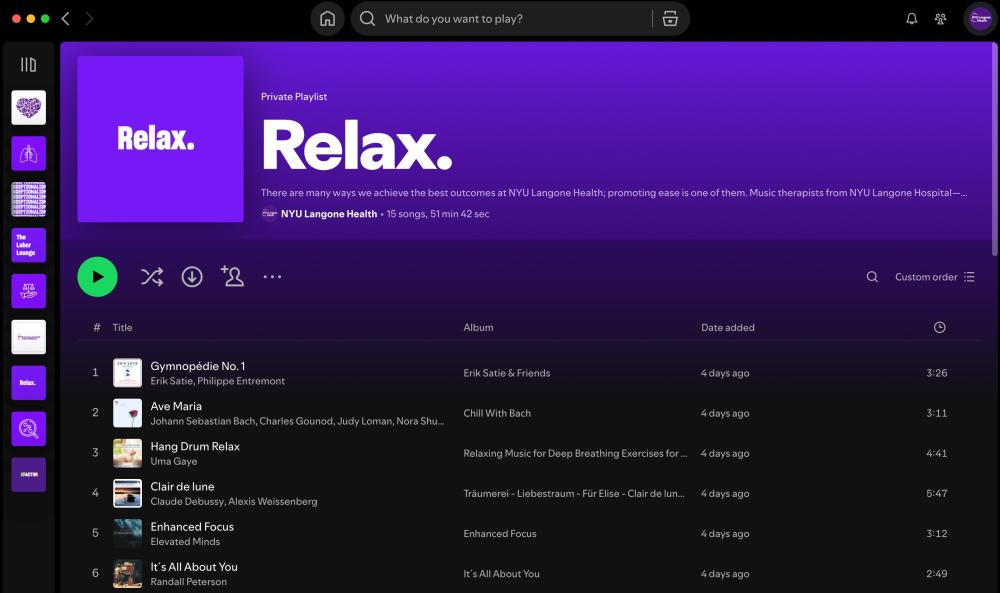Select Gymnopédie No. 1 track
This screenshot has height=593, width=1000.
click(198, 366)
